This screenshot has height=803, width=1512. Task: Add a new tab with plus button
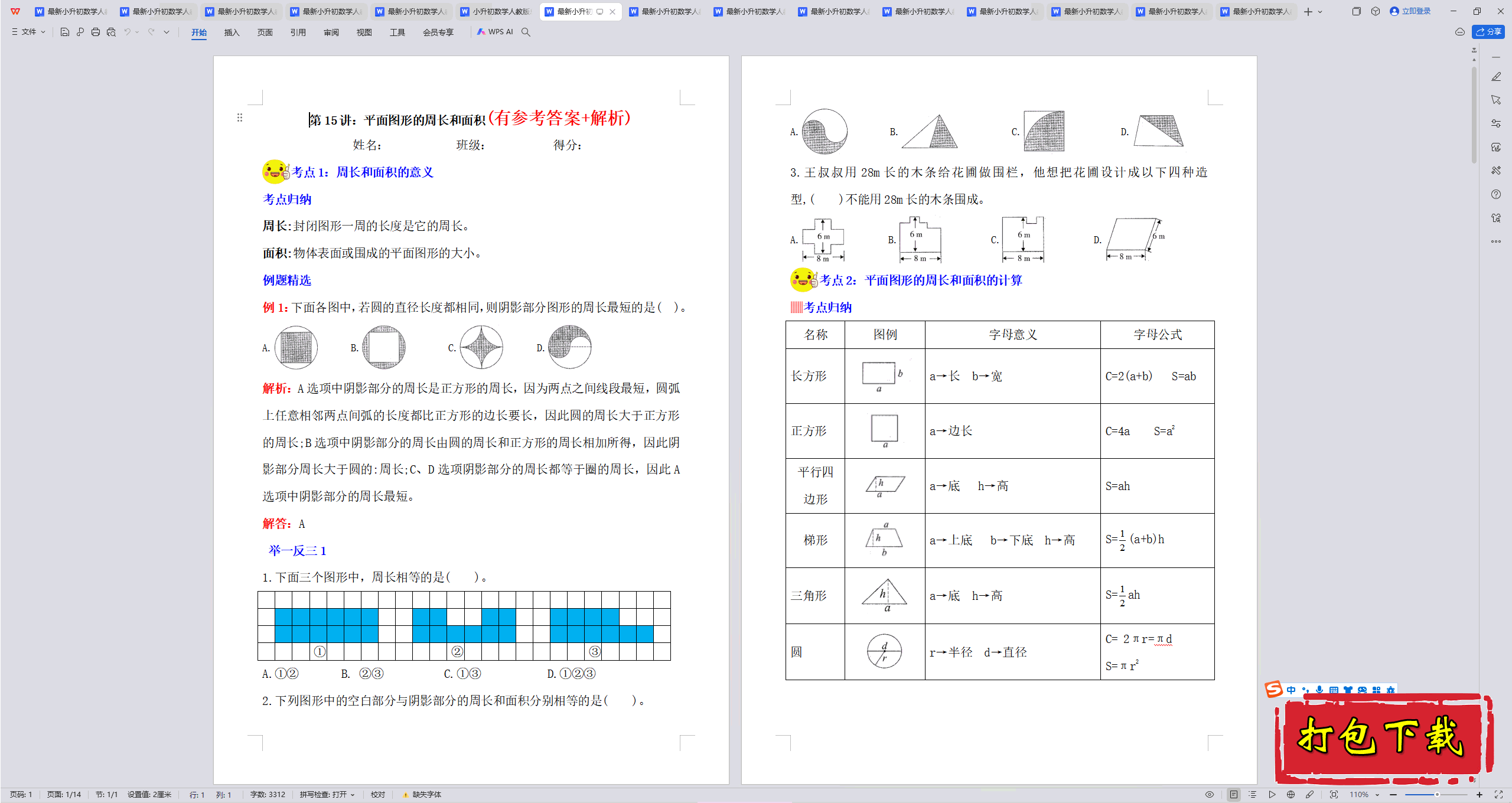pos(1308,11)
